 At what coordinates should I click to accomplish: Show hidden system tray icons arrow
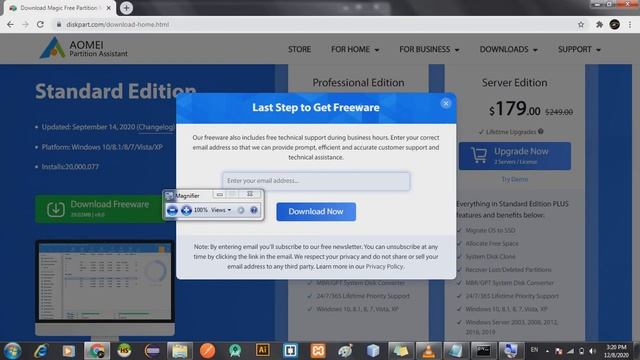pos(547,351)
